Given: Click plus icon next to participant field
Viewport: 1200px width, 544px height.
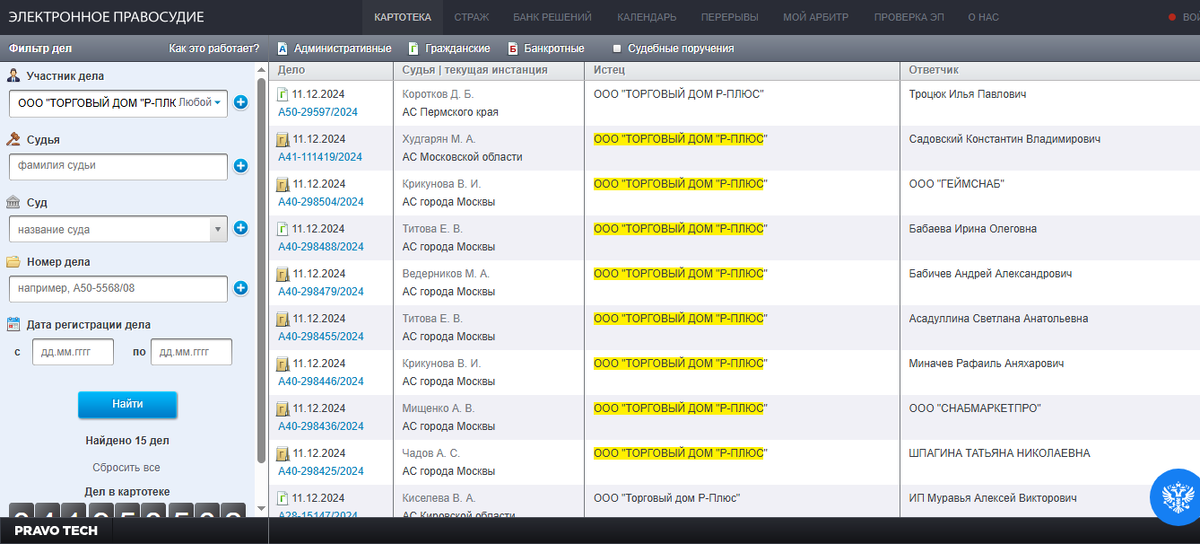Looking at the screenshot, I should tap(240, 102).
